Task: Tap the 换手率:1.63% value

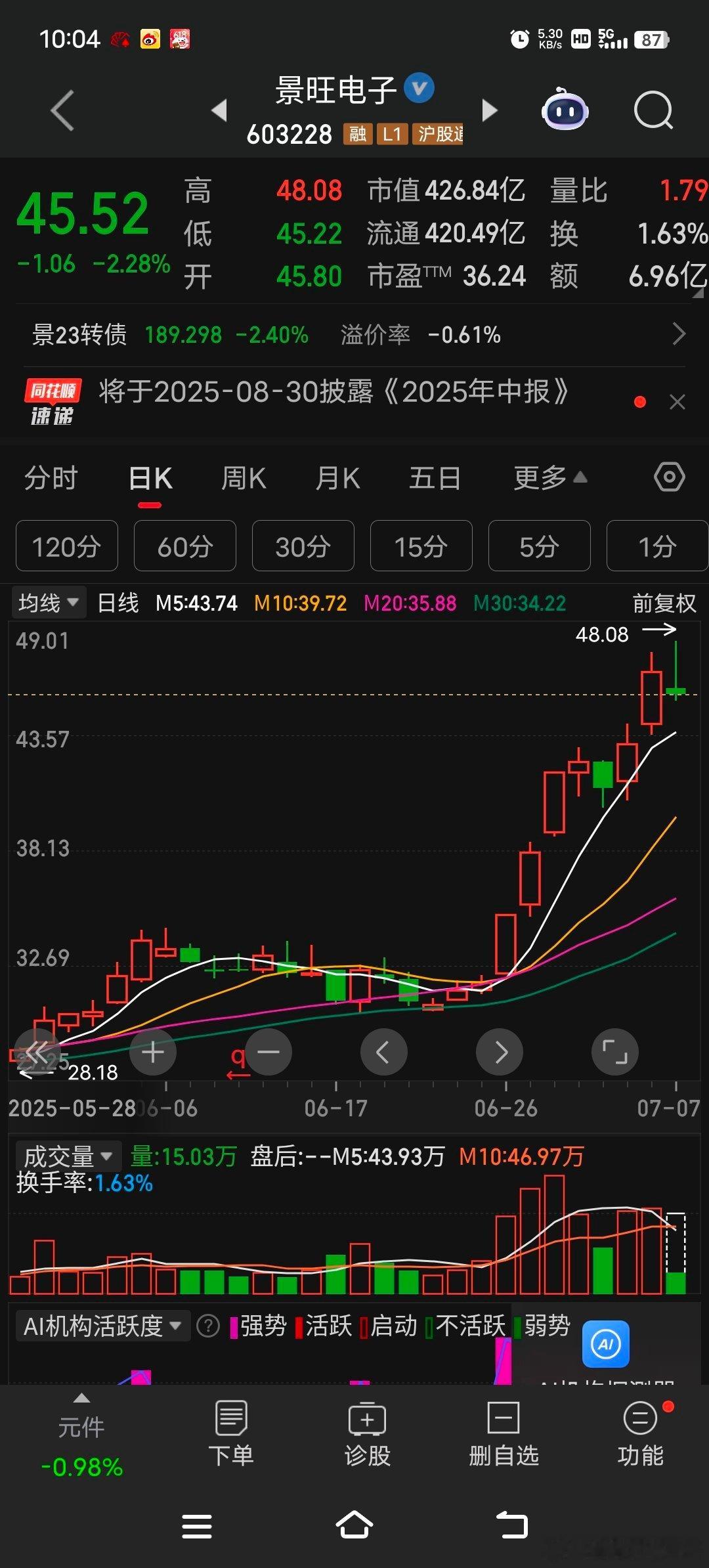Action: point(85,1183)
